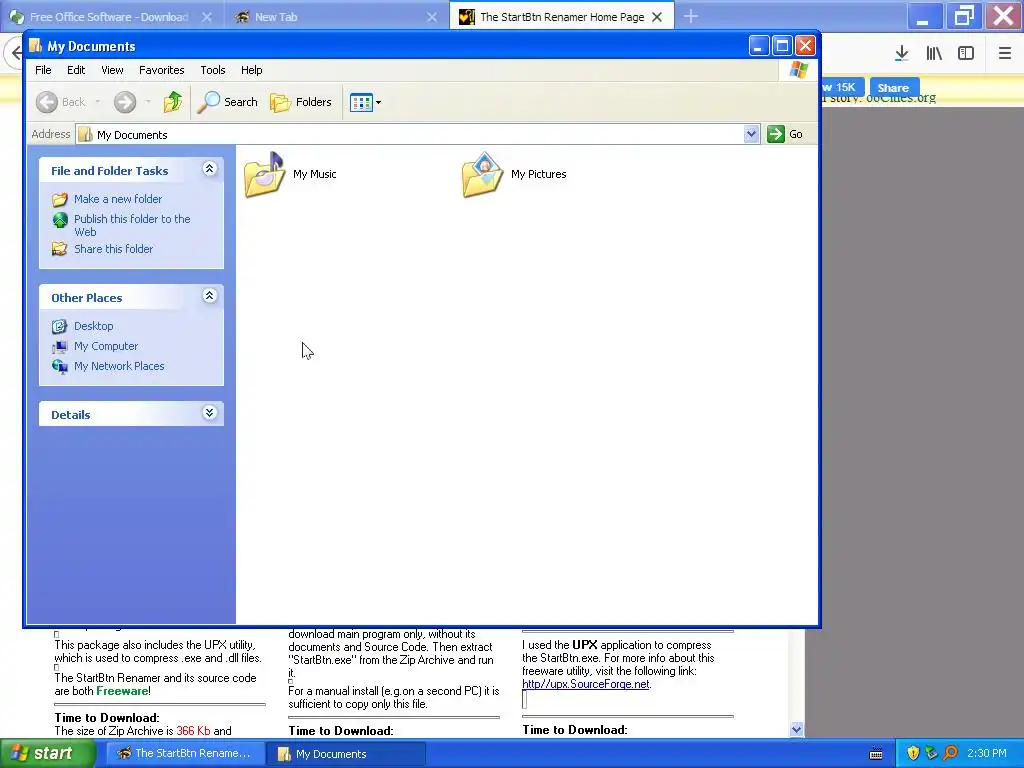Screen dimensions: 1024x768
Task: Expand the Address bar dropdown
Action: pyautogui.click(x=751, y=134)
